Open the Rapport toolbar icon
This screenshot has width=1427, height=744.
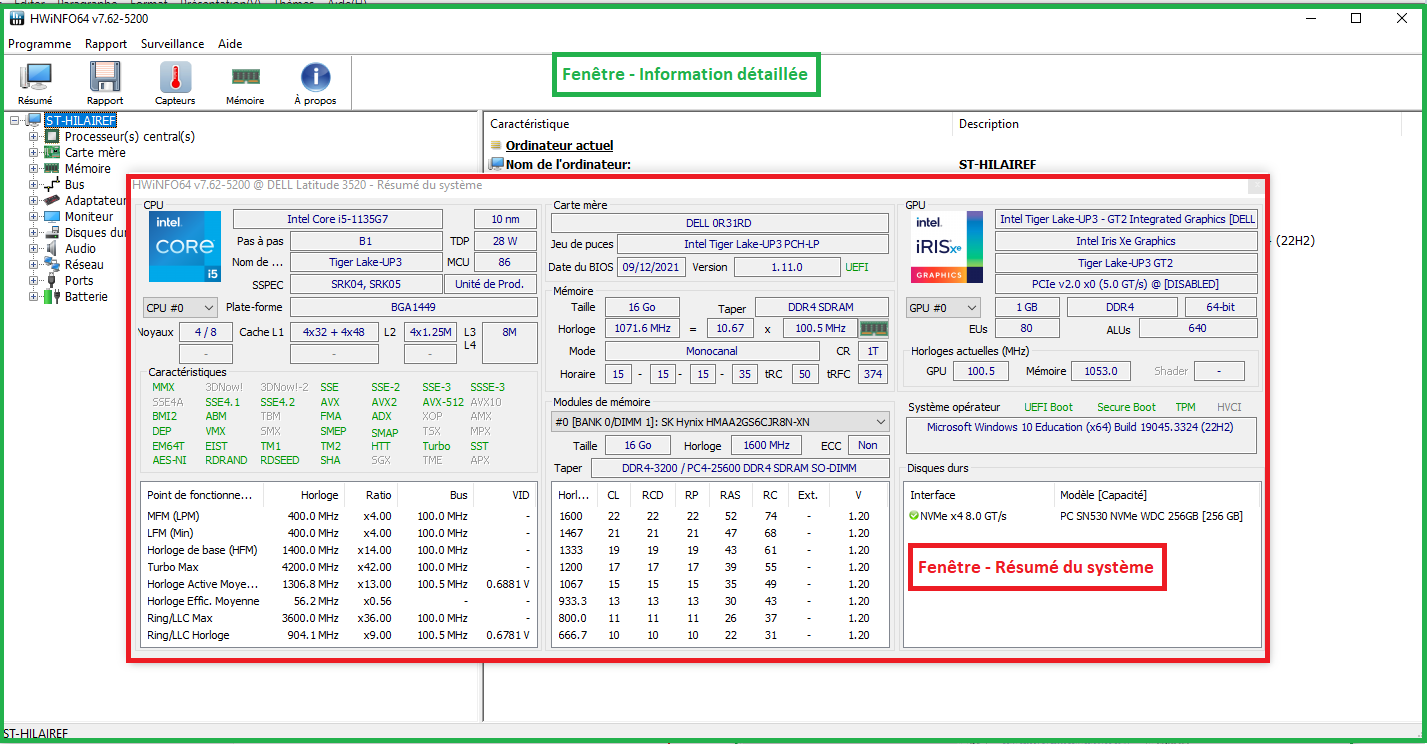105,83
